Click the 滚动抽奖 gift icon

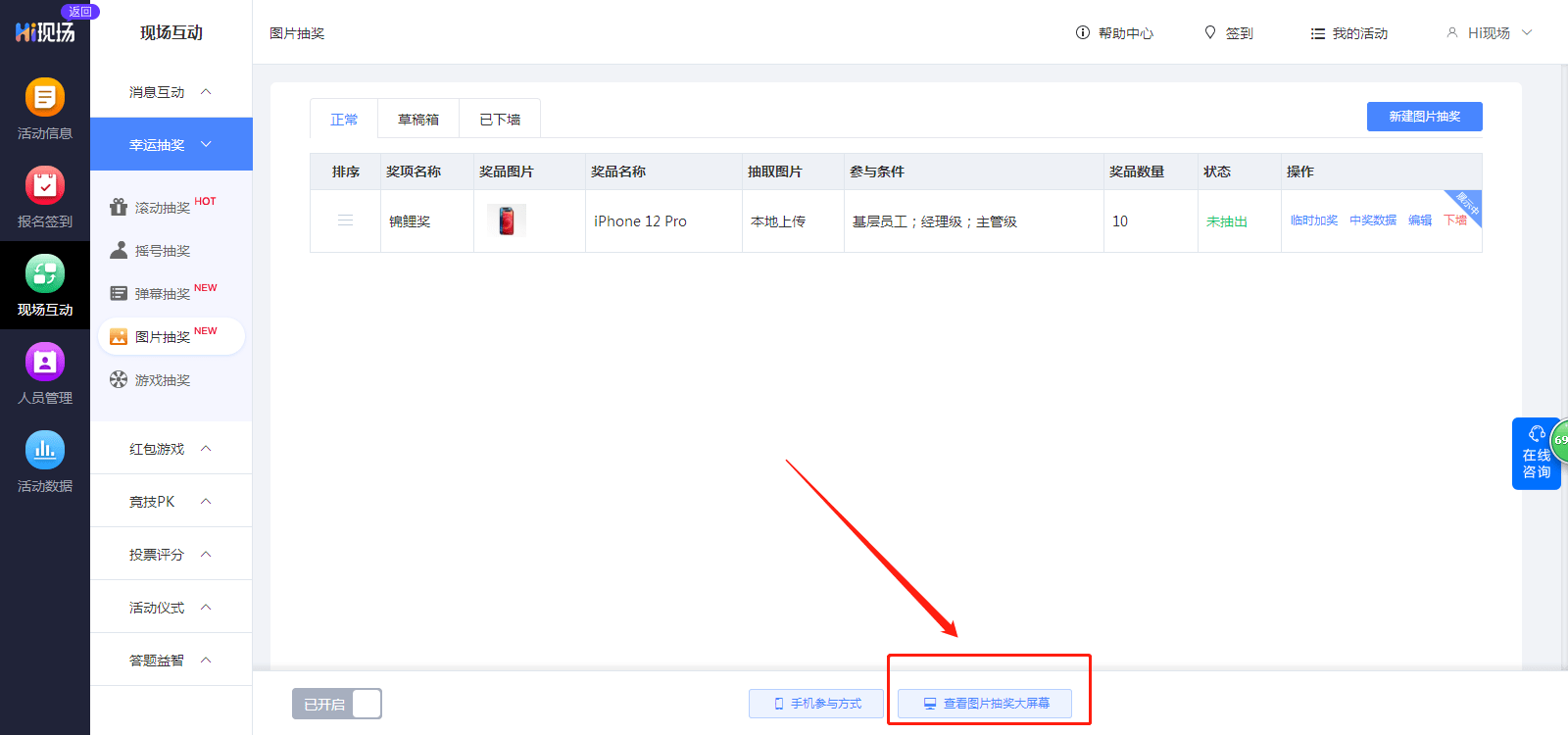(x=119, y=207)
